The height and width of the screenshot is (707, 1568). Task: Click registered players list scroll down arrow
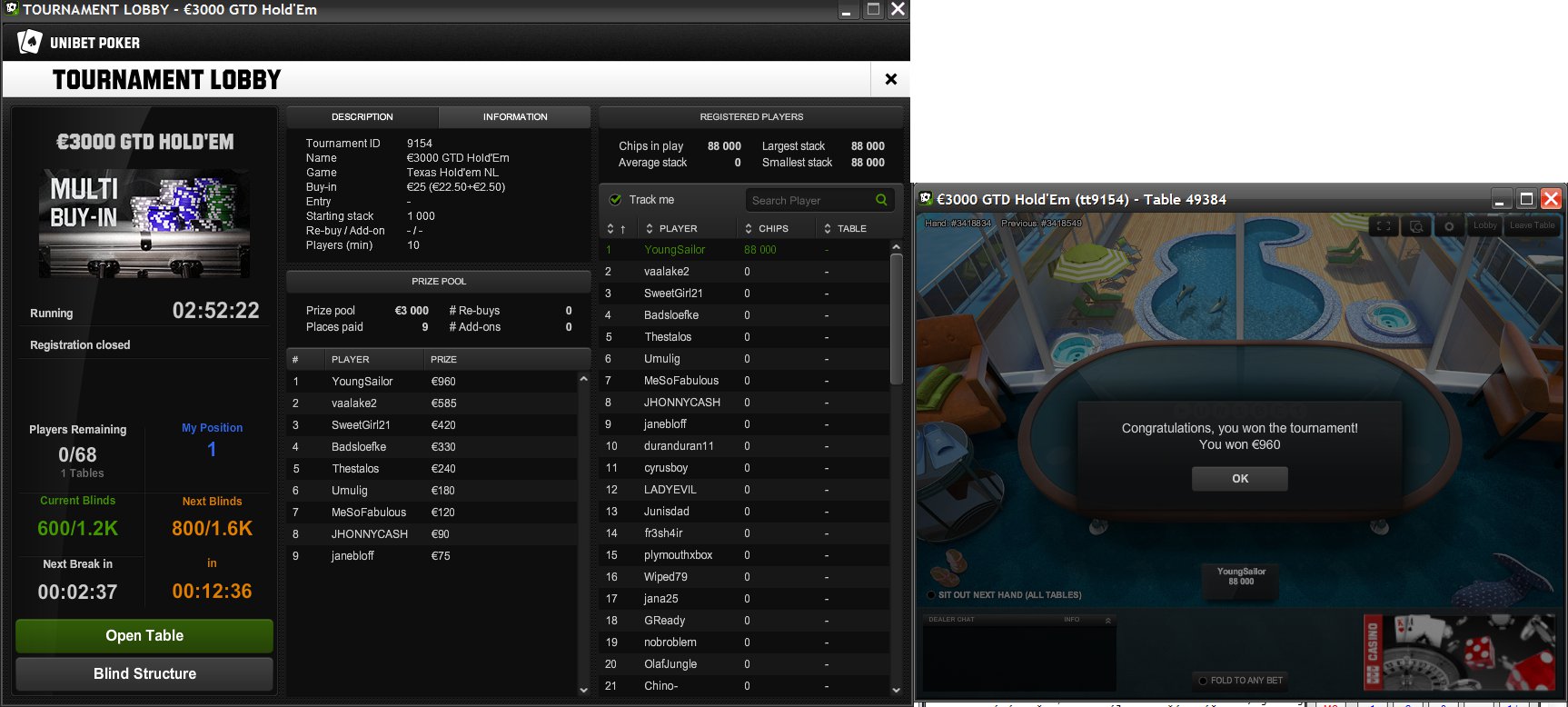pyautogui.click(x=897, y=691)
